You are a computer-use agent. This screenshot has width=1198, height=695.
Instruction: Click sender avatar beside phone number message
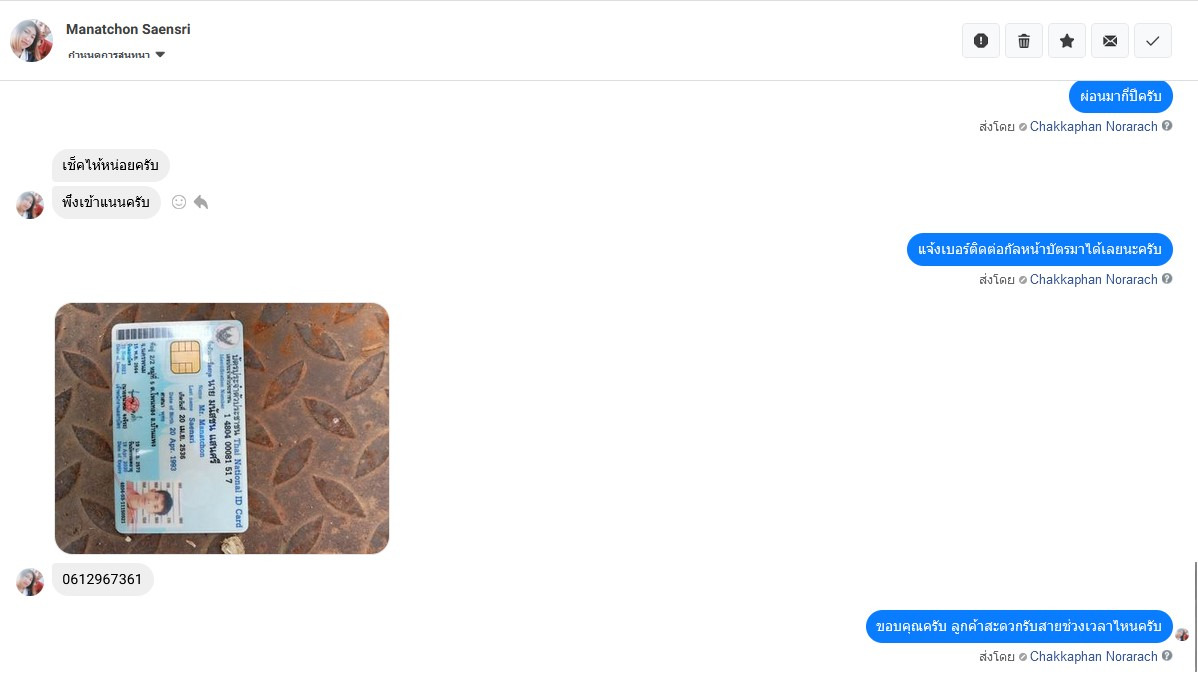pyautogui.click(x=30, y=582)
